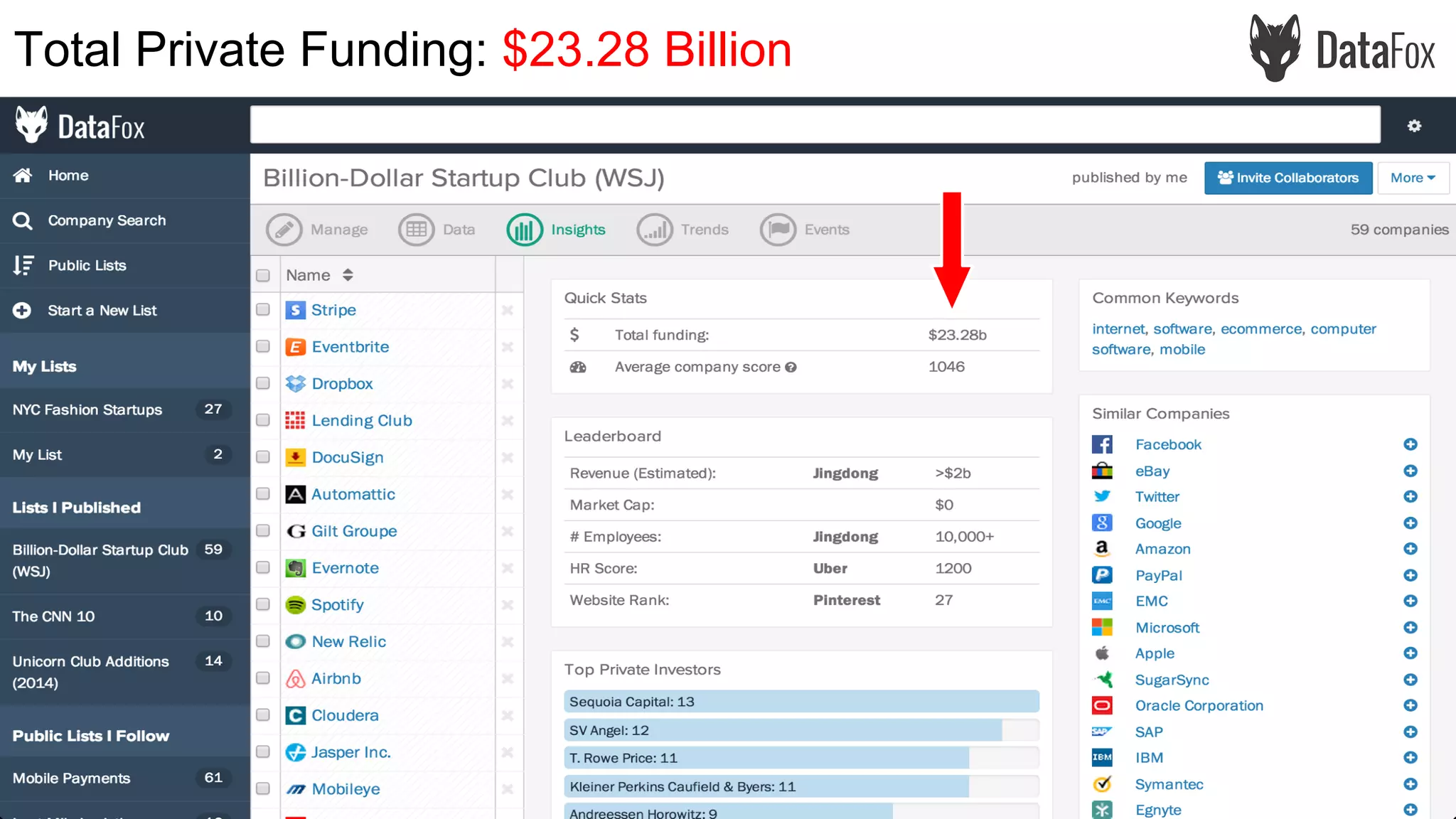Open The CNN 10 list

[x=125, y=616]
